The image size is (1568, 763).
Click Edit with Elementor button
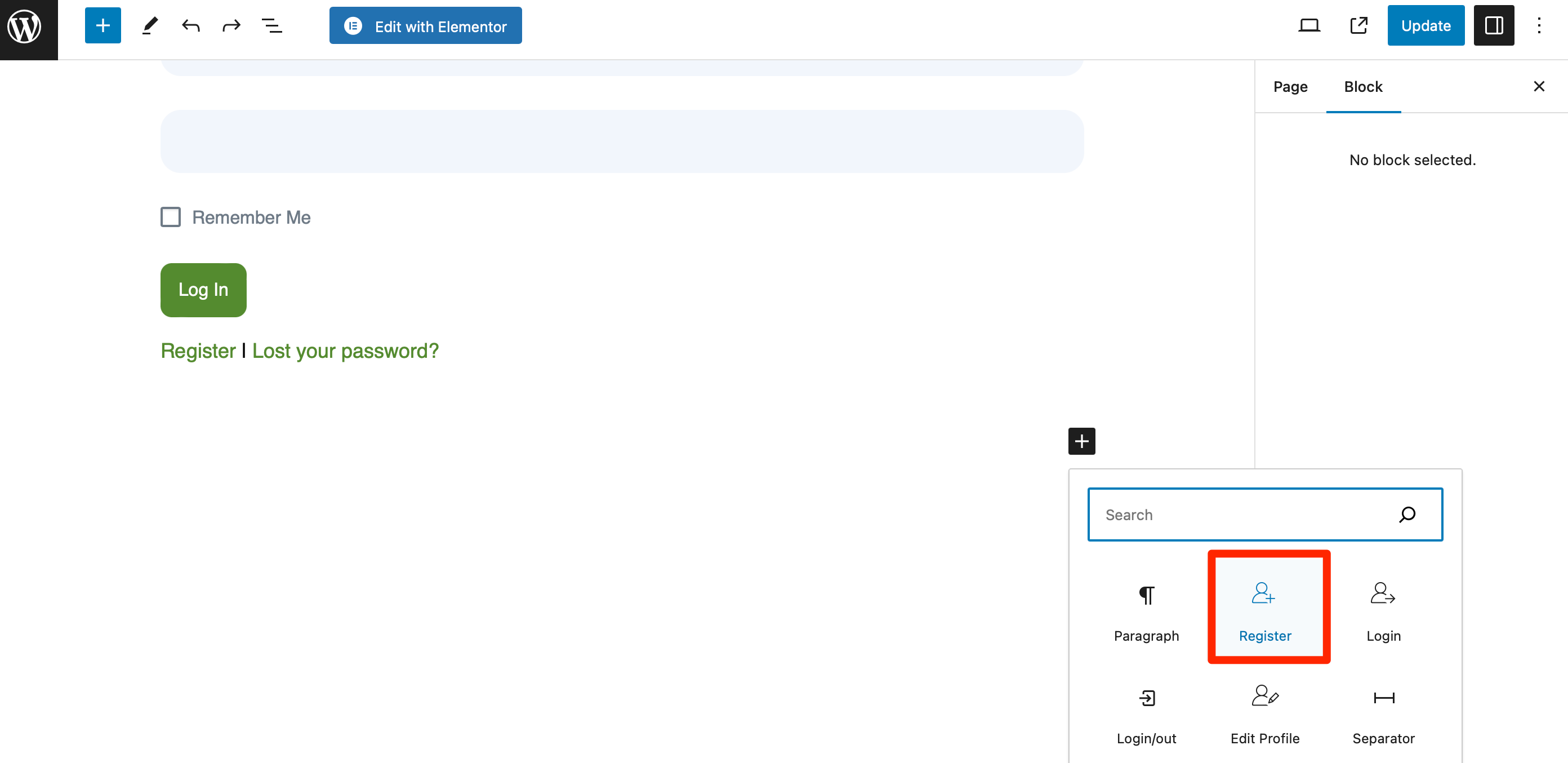(x=425, y=25)
